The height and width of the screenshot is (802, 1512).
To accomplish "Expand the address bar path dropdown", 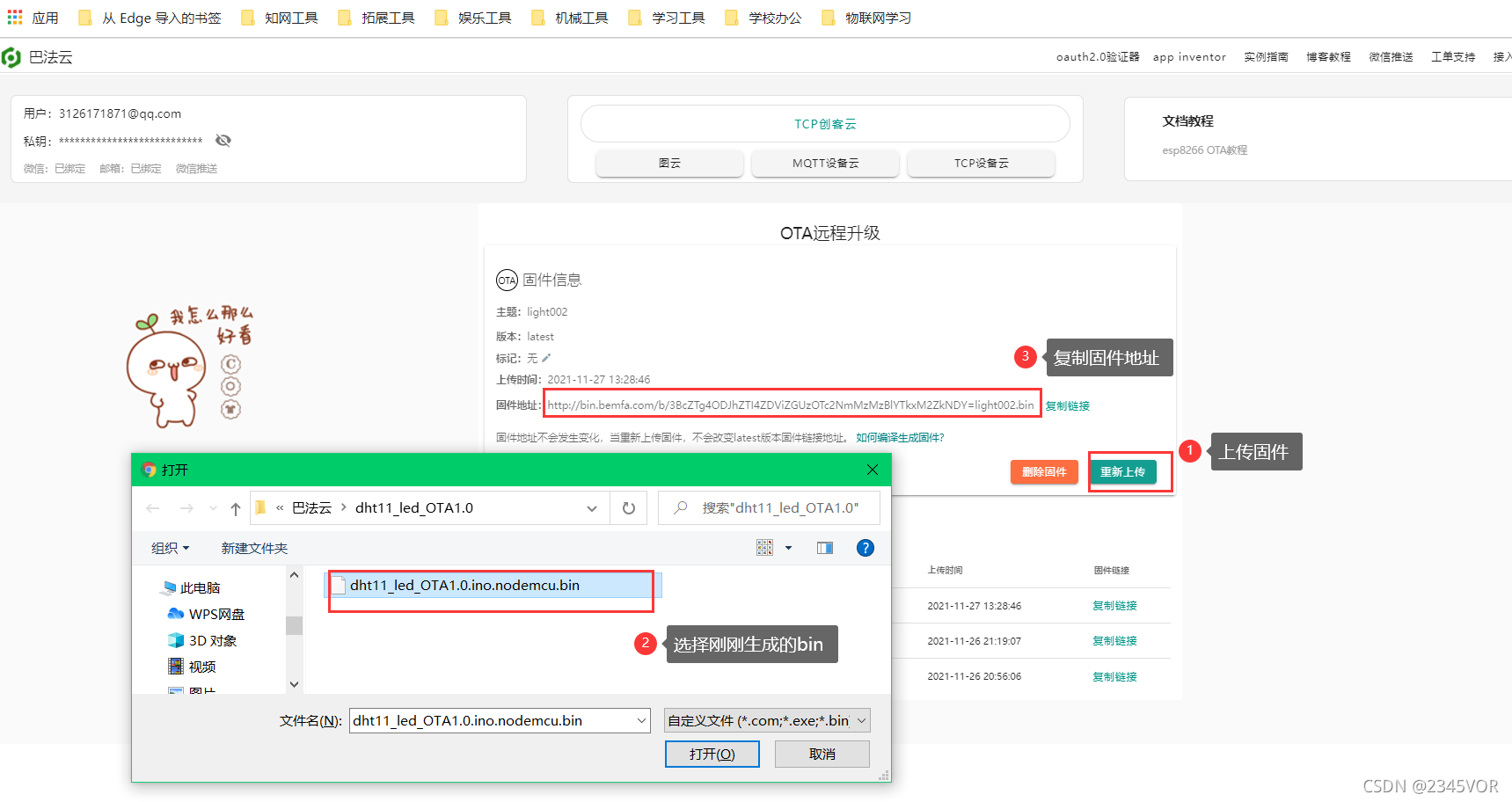I will coord(592,508).
